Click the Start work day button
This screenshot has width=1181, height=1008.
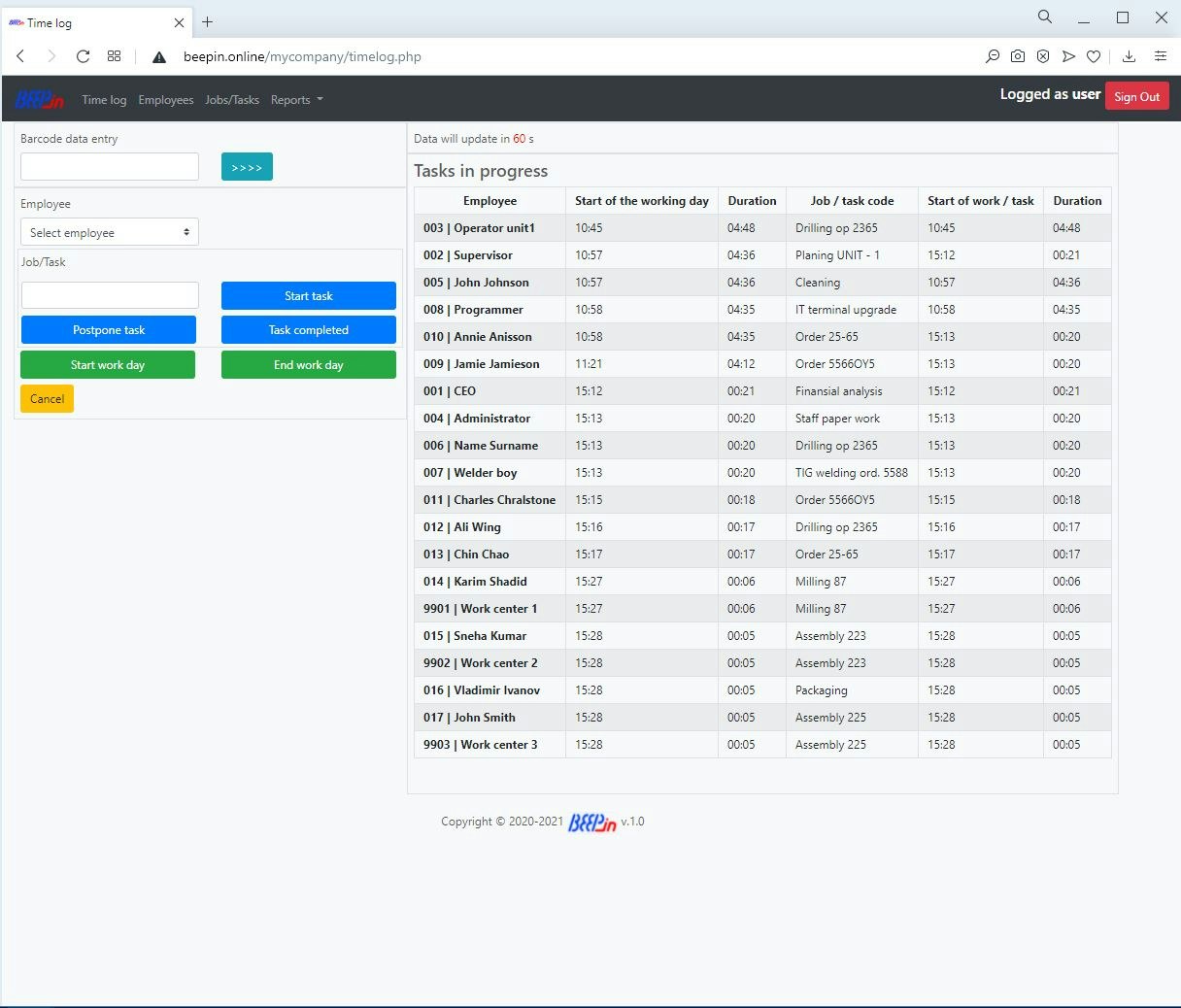108,365
